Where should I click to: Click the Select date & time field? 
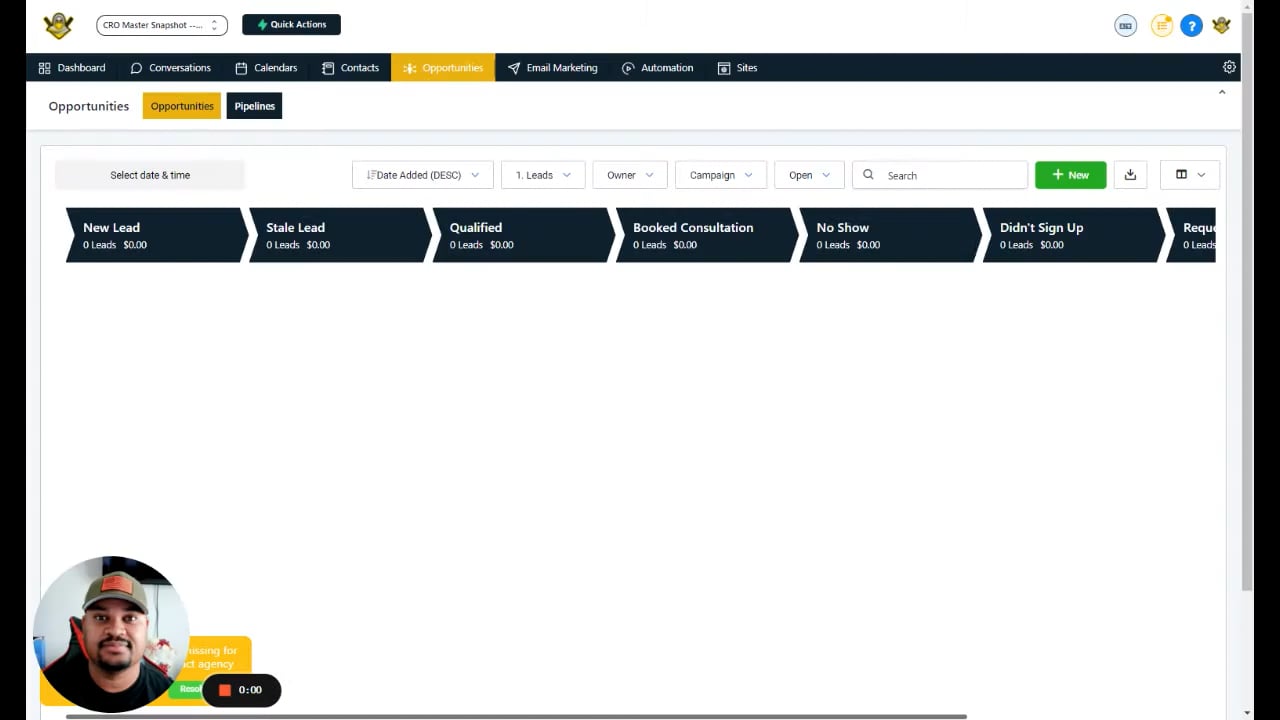coord(150,175)
